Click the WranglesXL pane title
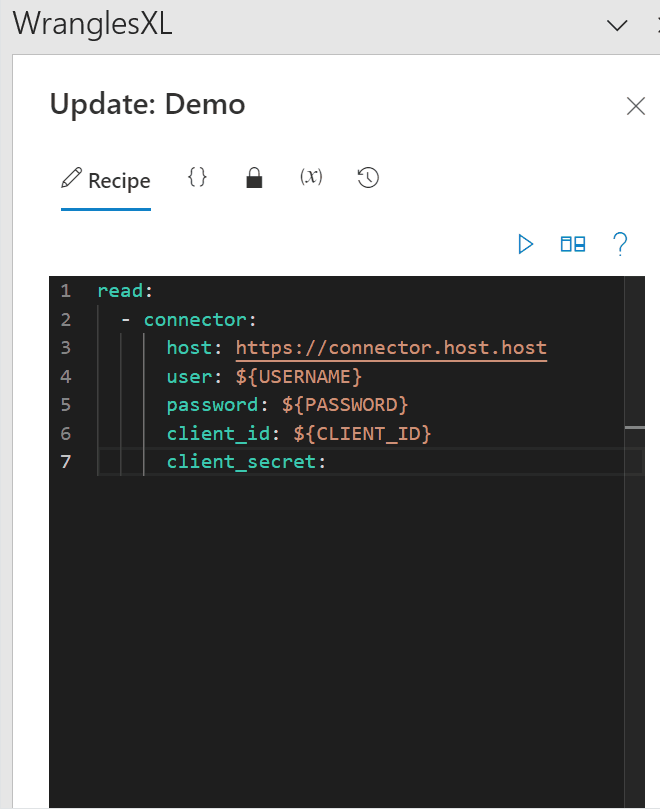 (92, 24)
